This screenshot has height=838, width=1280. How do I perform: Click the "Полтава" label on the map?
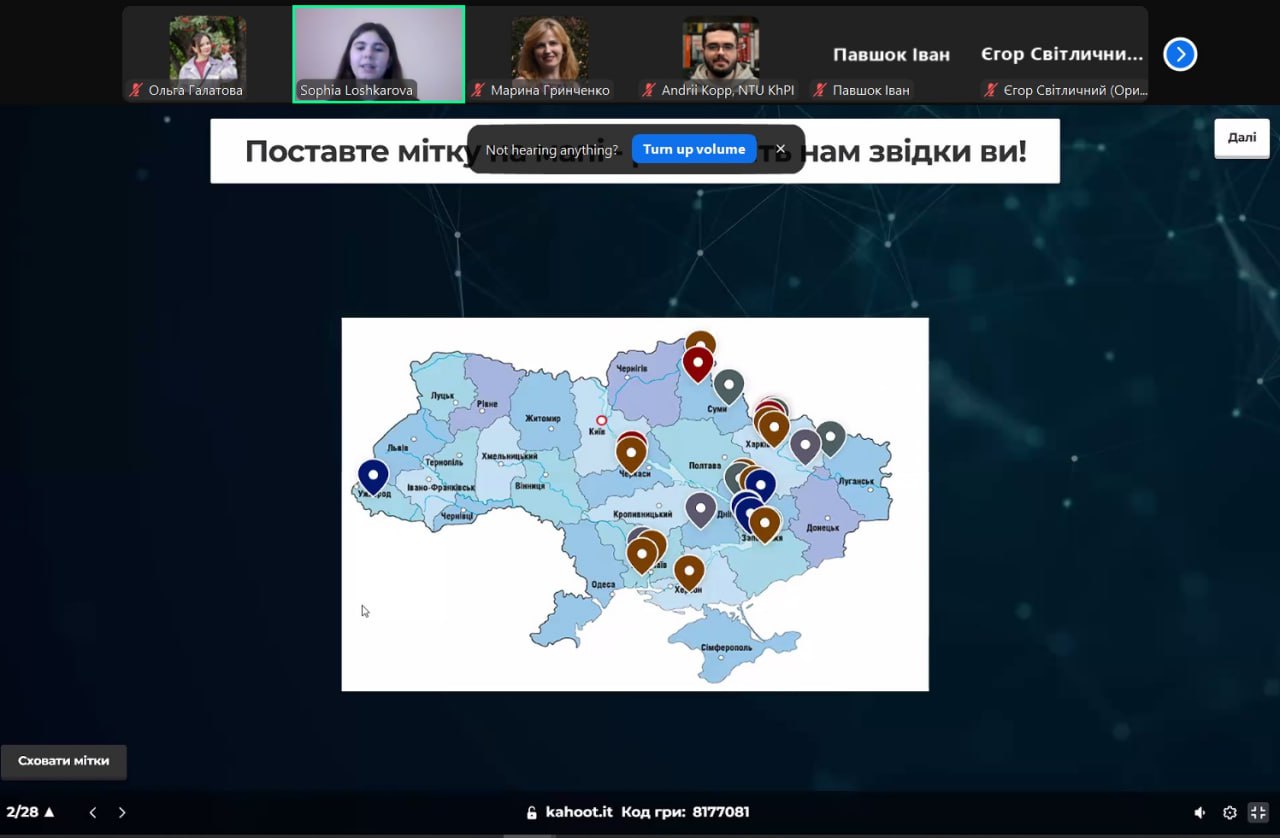pyautogui.click(x=705, y=466)
